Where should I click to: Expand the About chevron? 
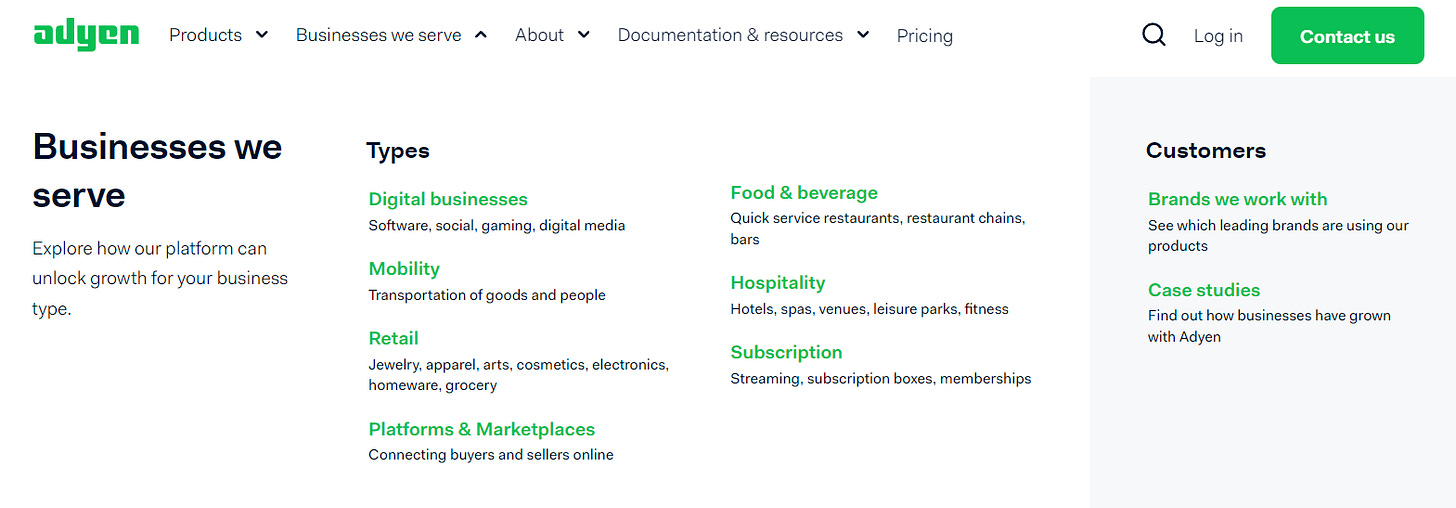(x=584, y=35)
